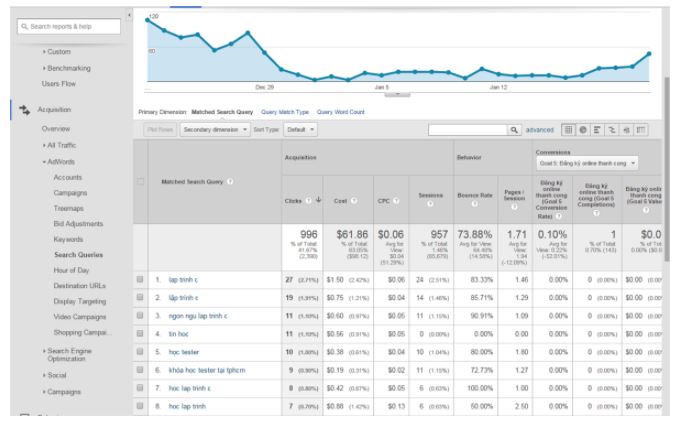Viewport: 690px width, 423px height.
Task: Check the 'tin hoc' row checkbox
Action: (x=140, y=334)
